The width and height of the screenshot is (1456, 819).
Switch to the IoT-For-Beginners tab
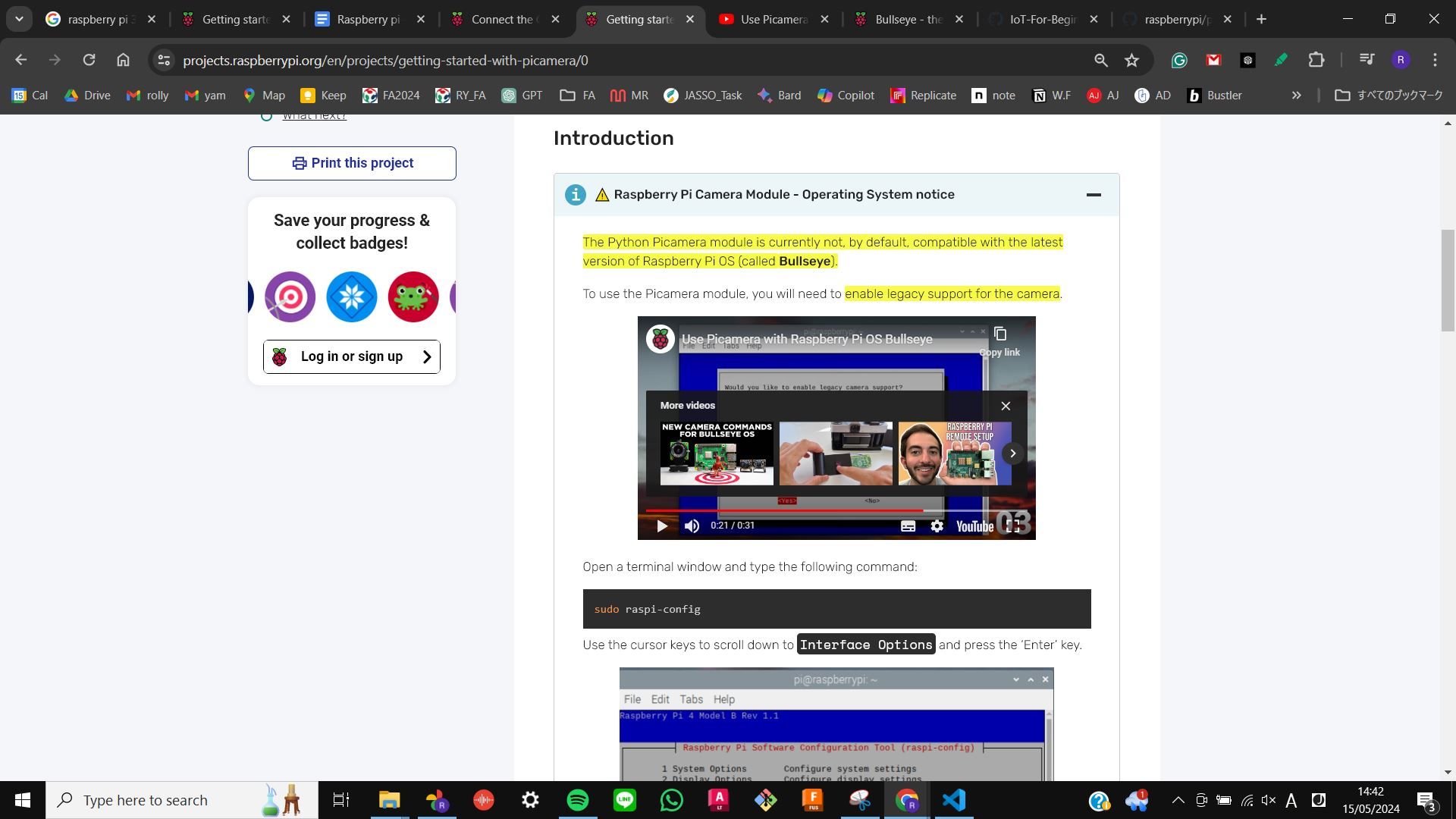pos(1043,19)
